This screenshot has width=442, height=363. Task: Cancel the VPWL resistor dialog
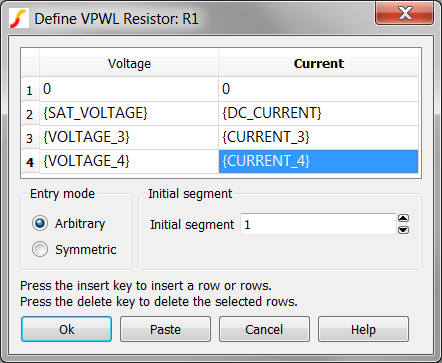(x=264, y=329)
